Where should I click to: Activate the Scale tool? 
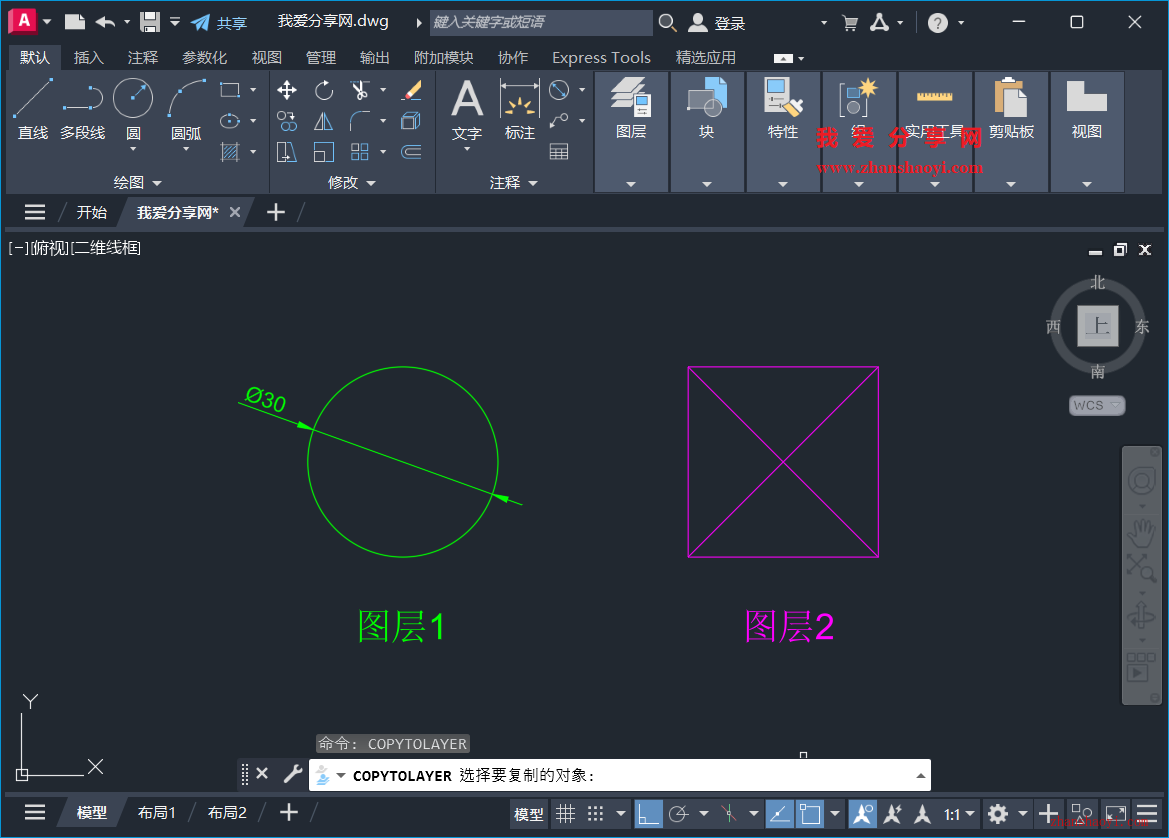[x=324, y=152]
